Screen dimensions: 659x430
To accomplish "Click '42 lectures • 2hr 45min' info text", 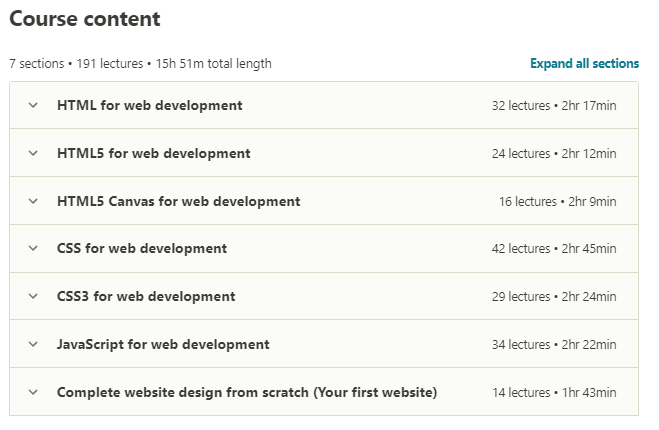I will pos(554,250).
